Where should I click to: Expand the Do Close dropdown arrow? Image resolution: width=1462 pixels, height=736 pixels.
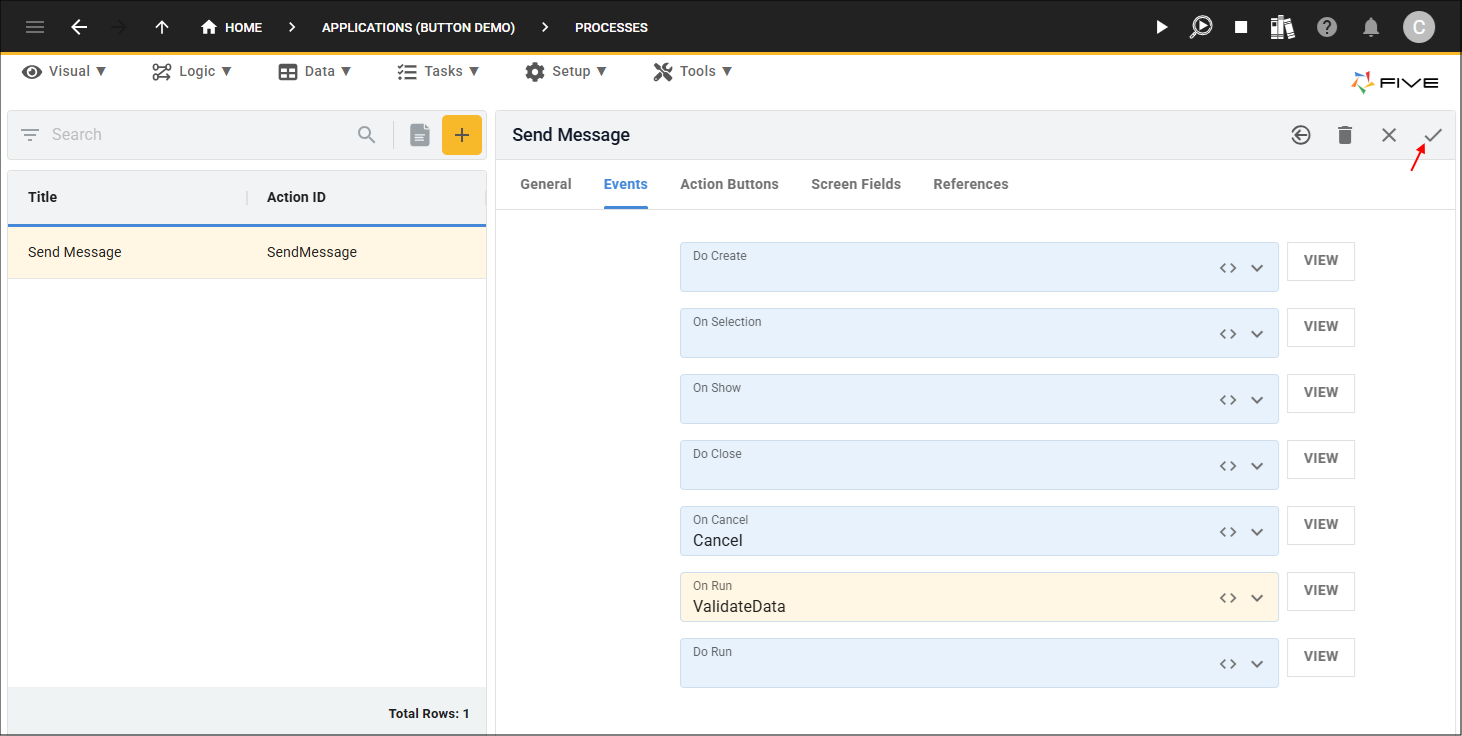[1257, 466]
